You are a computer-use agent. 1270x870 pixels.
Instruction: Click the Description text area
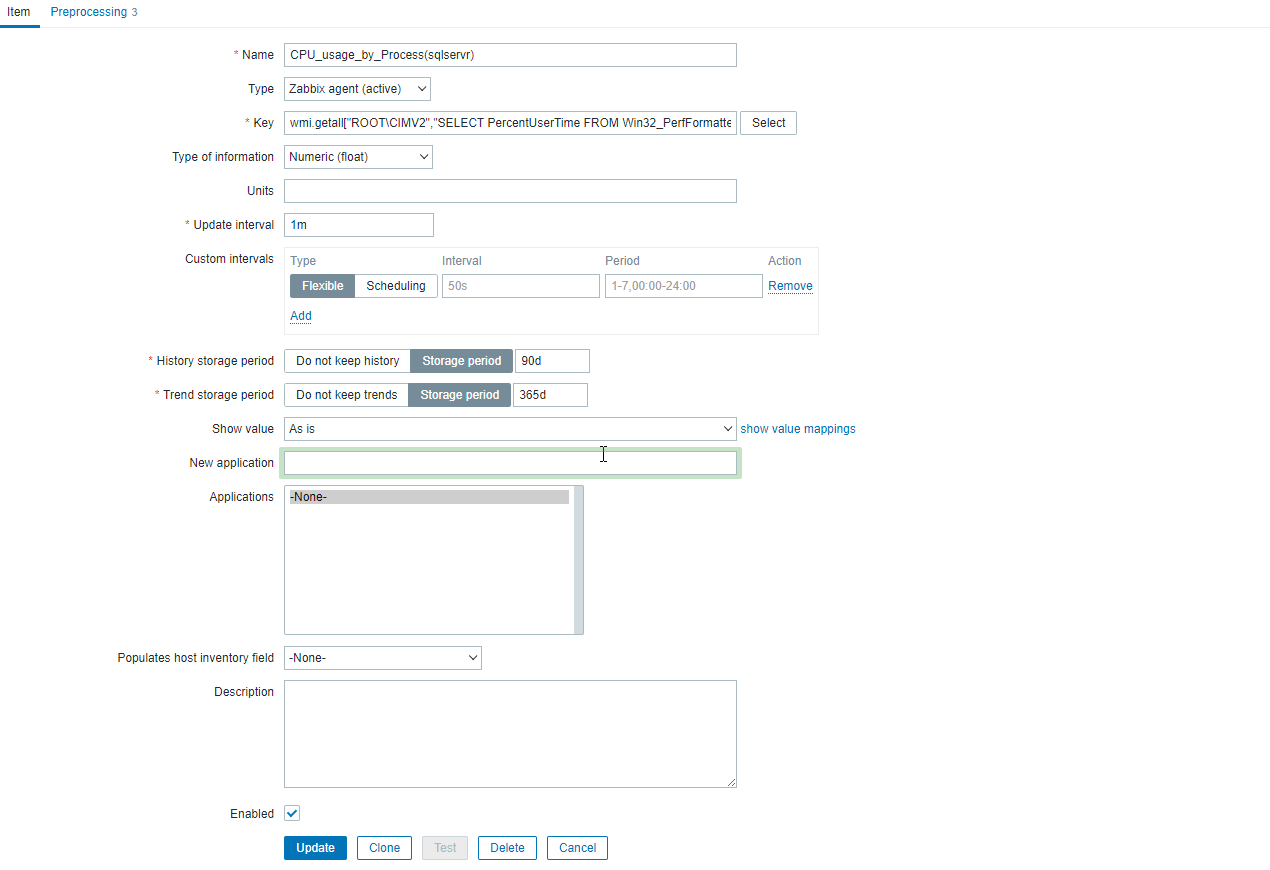coord(510,734)
